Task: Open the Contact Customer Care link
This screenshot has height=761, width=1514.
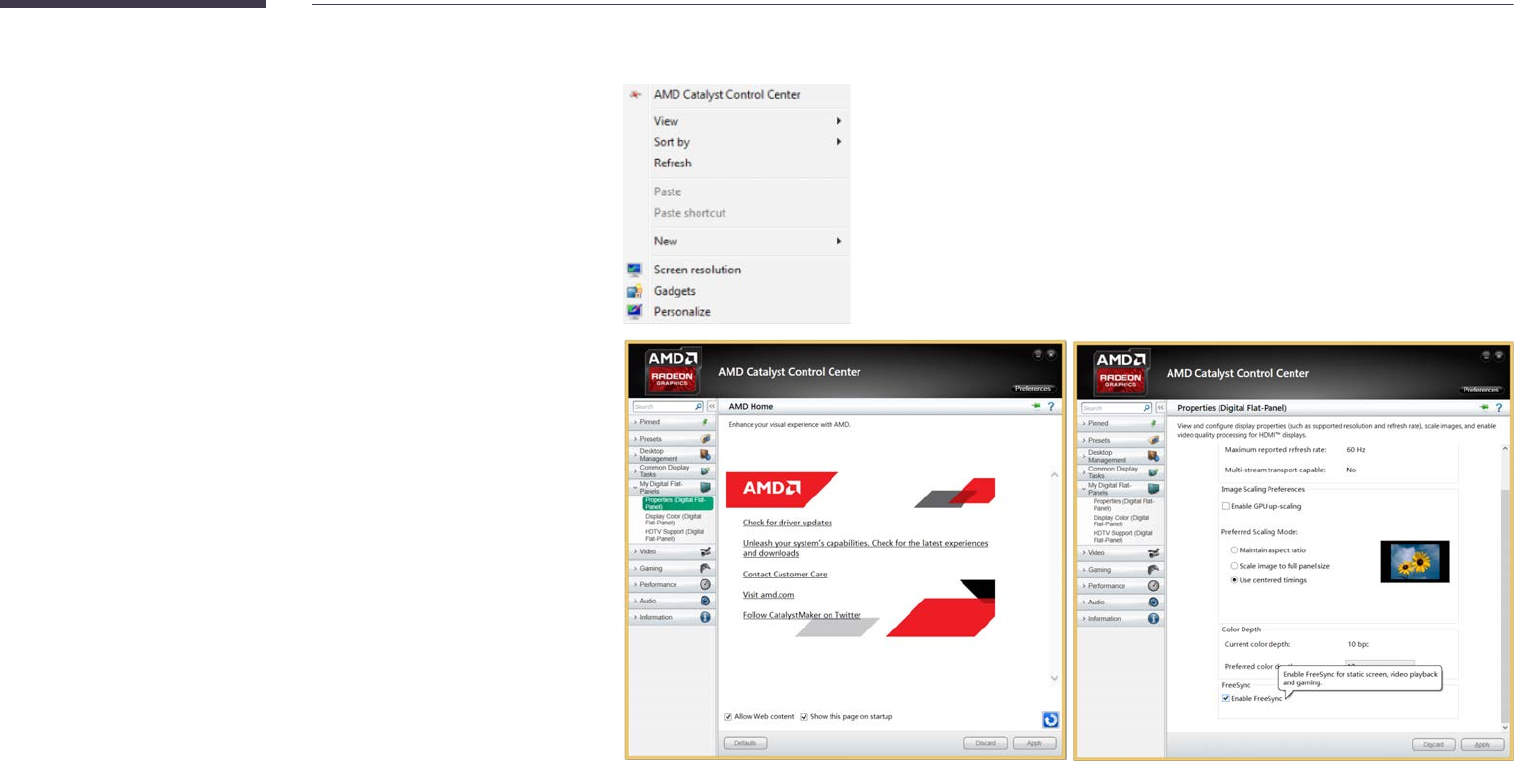Action: click(x=785, y=574)
